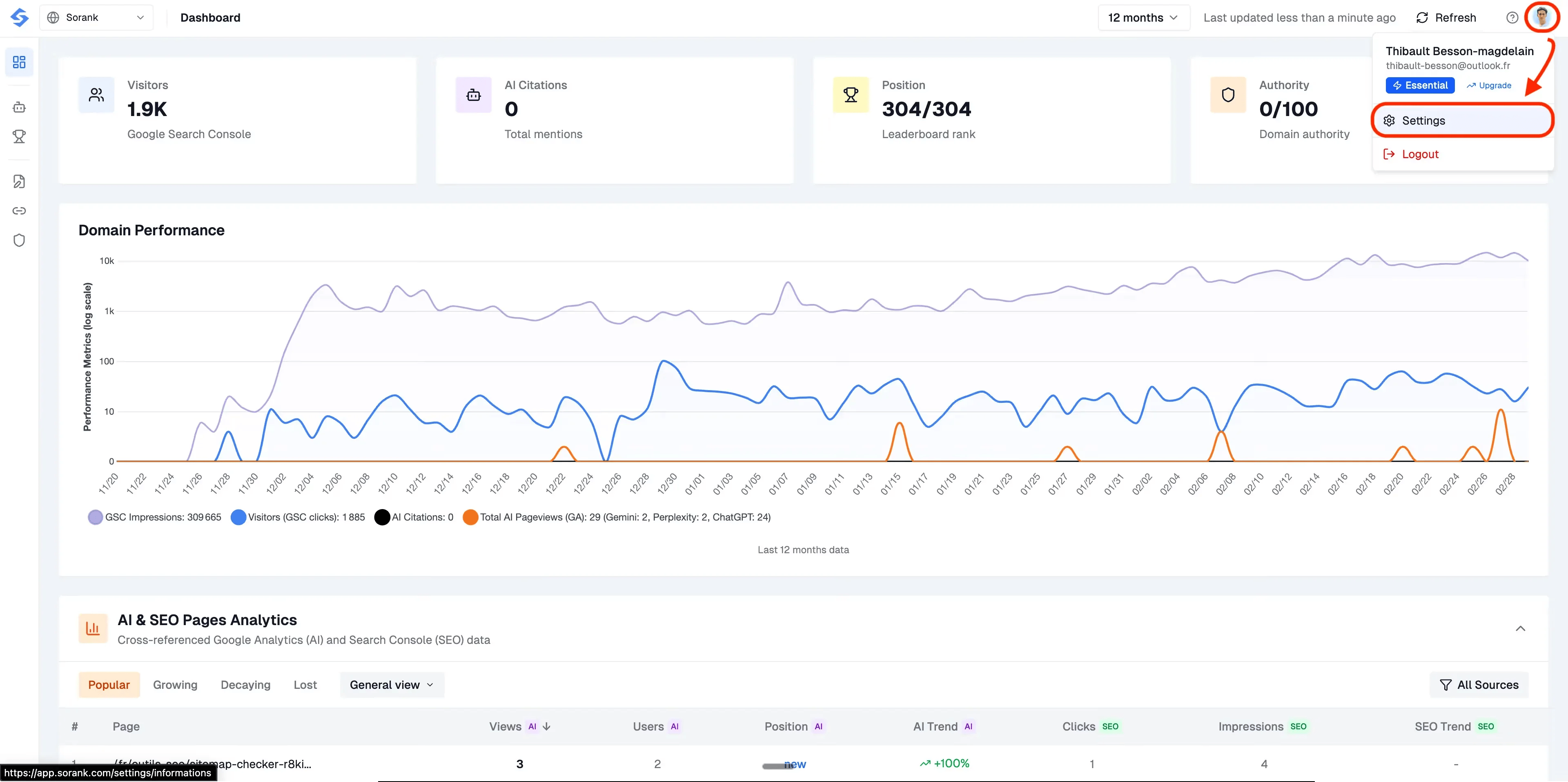Click the Sorank logo icon
Image resolution: width=1568 pixels, height=782 pixels.
(x=20, y=17)
